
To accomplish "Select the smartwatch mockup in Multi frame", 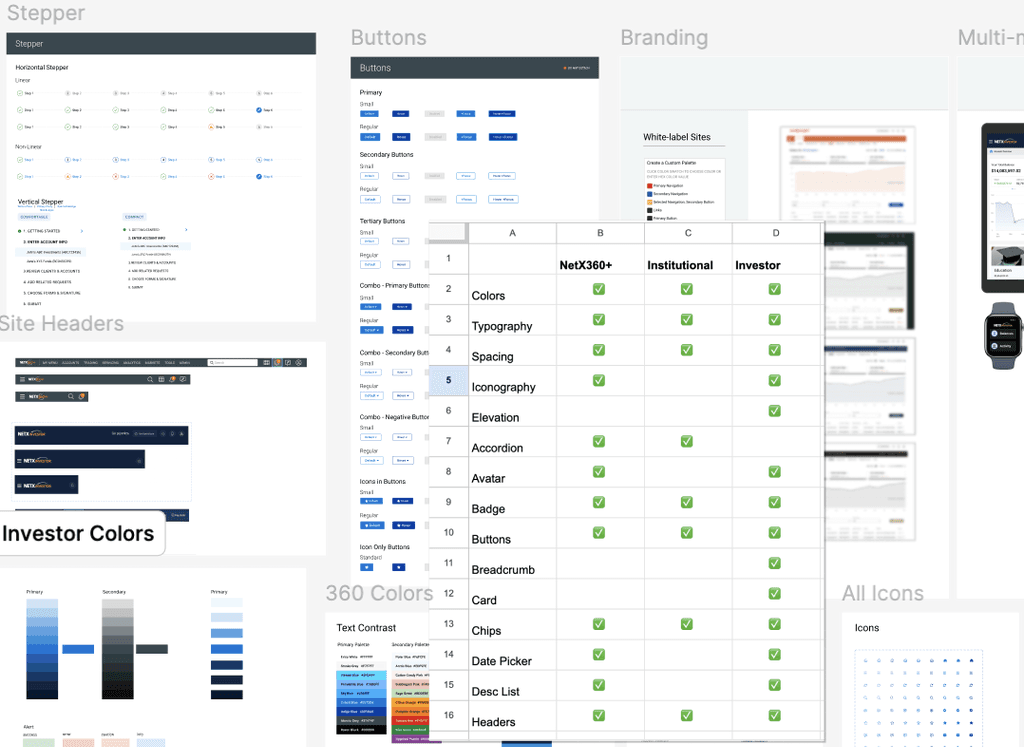I will coord(1003,336).
